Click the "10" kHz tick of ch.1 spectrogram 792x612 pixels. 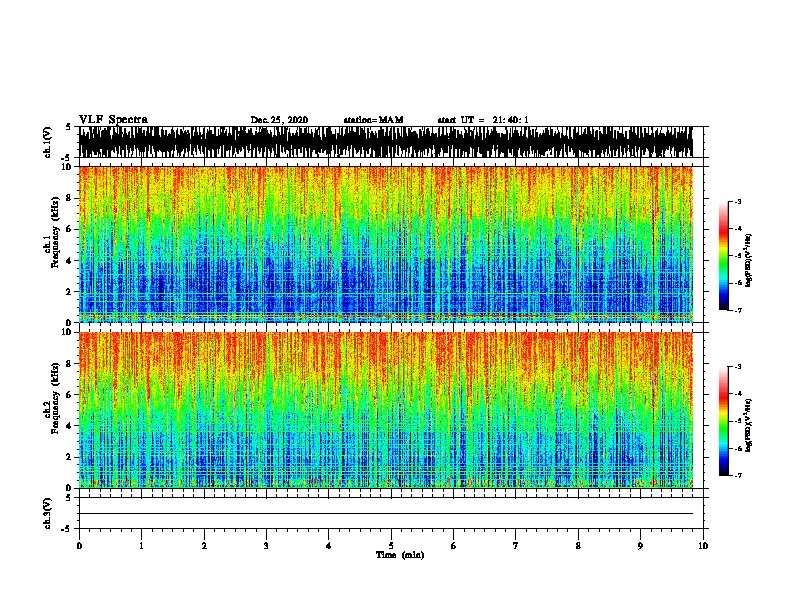coord(67,167)
